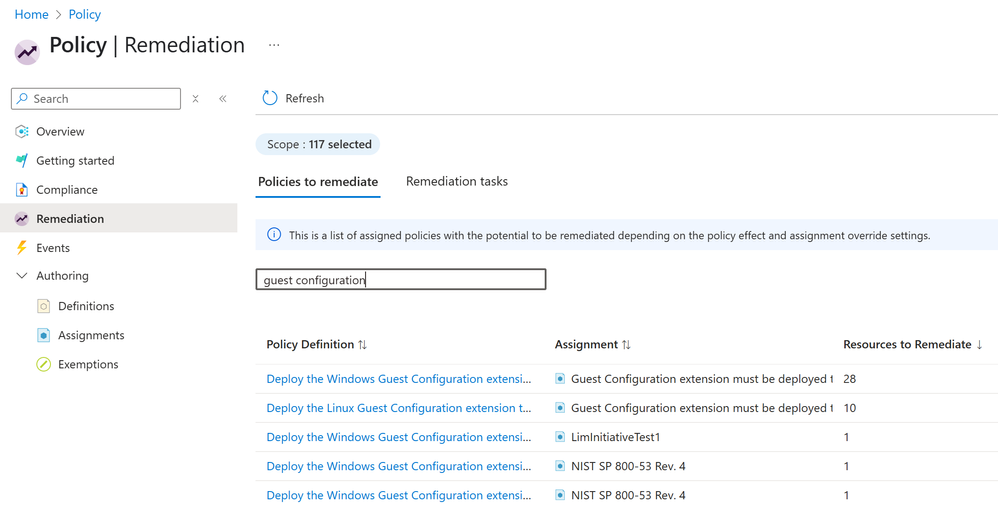Screen dimensions: 998x508
Task: Click the search magnifier icon in the sidebar
Action: point(22,99)
